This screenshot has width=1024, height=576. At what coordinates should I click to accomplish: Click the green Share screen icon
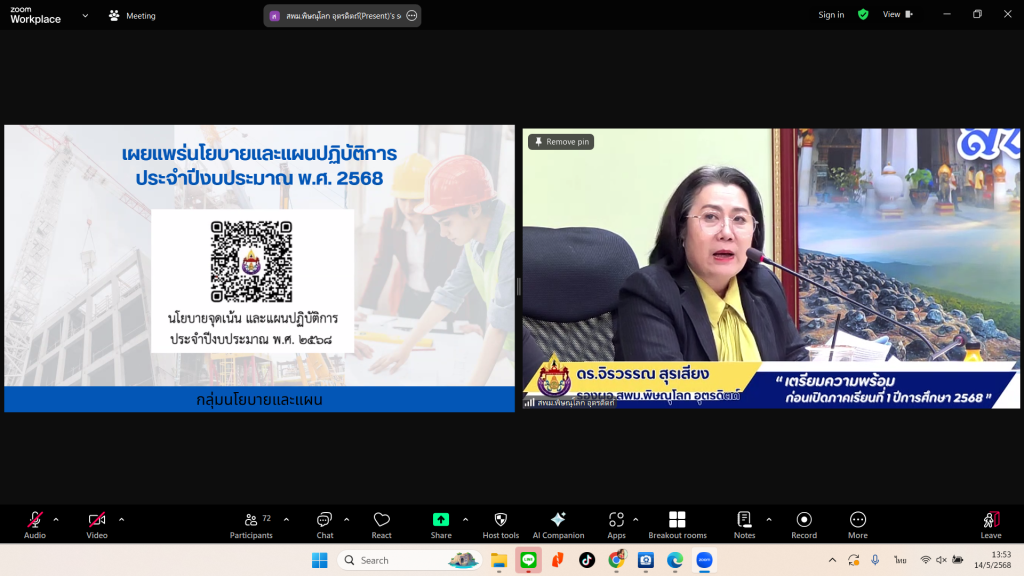pyautogui.click(x=441, y=520)
